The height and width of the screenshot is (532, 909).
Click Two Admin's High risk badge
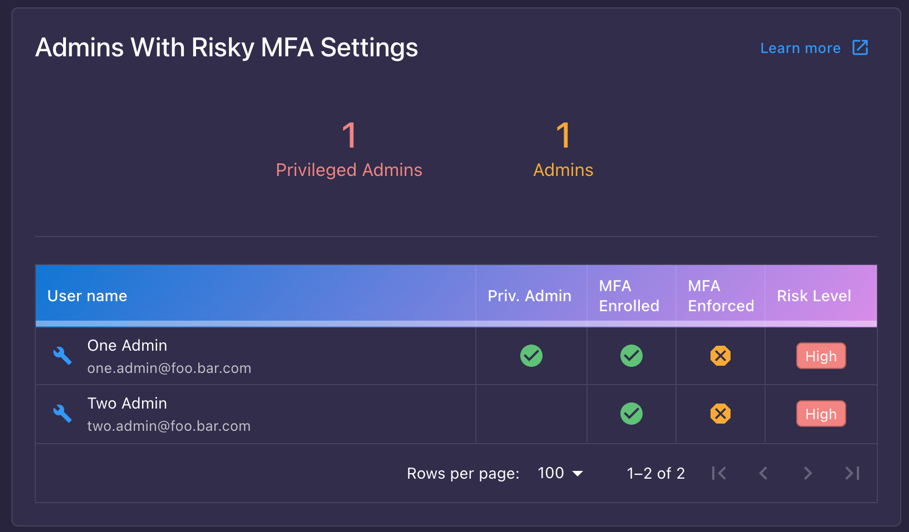pos(821,414)
